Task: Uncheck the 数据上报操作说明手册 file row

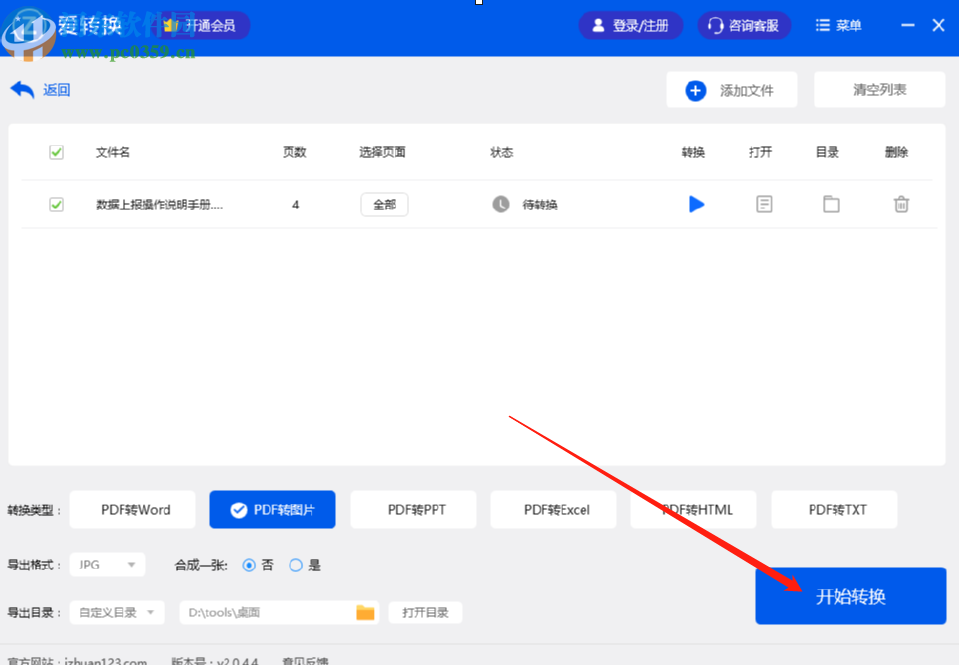Action: click(x=56, y=204)
